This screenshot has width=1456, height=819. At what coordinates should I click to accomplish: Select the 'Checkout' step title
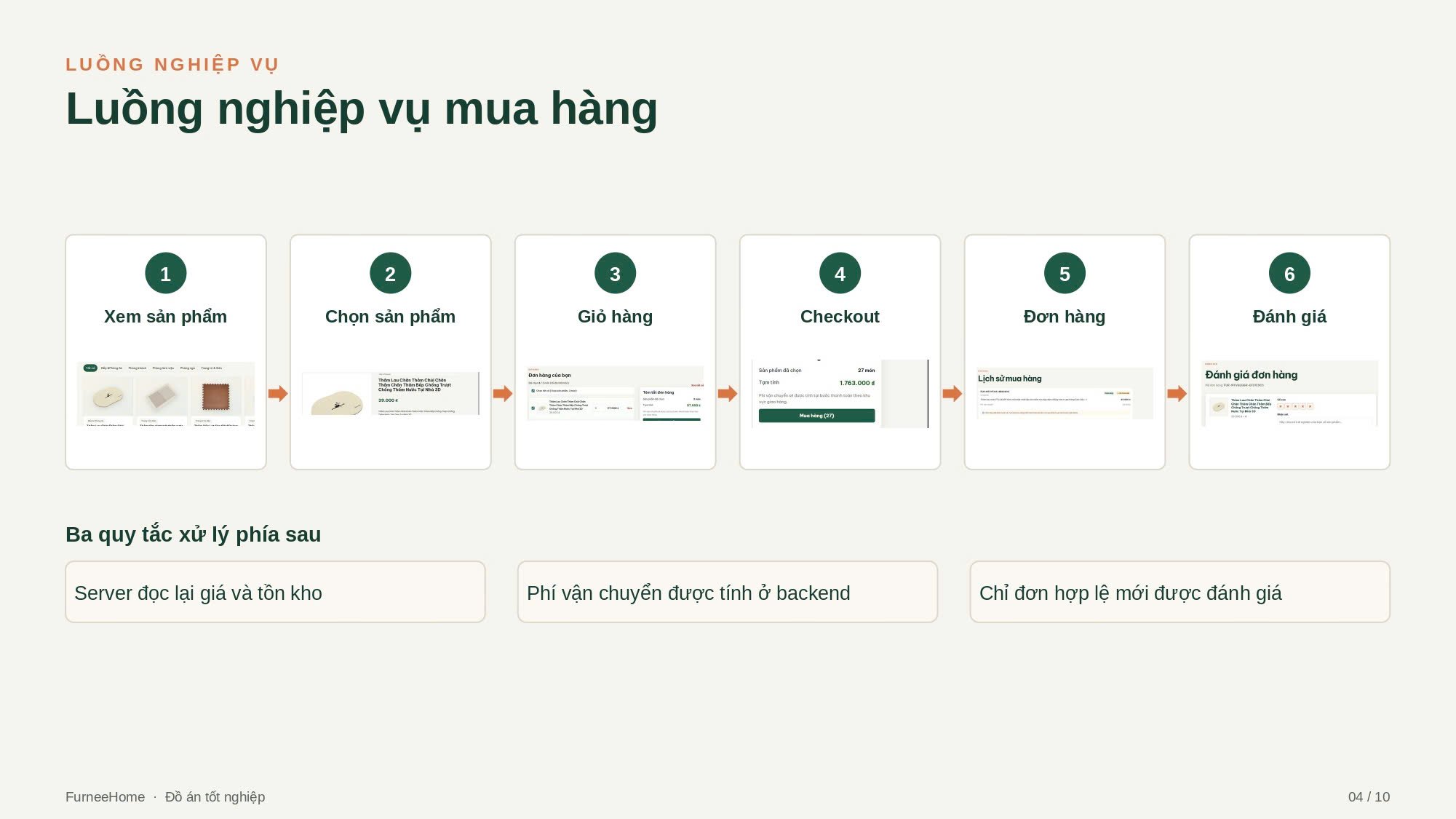coord(840,317)
